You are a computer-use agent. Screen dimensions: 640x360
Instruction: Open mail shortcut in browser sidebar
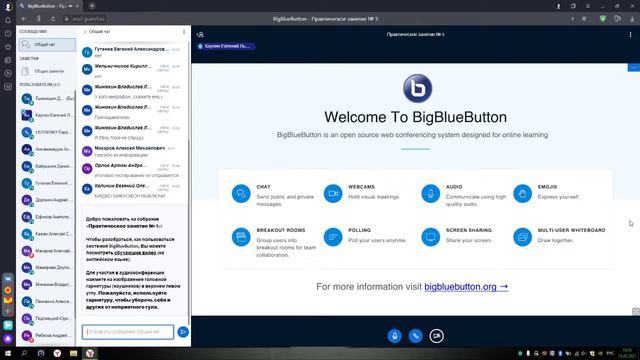(8, 300)
